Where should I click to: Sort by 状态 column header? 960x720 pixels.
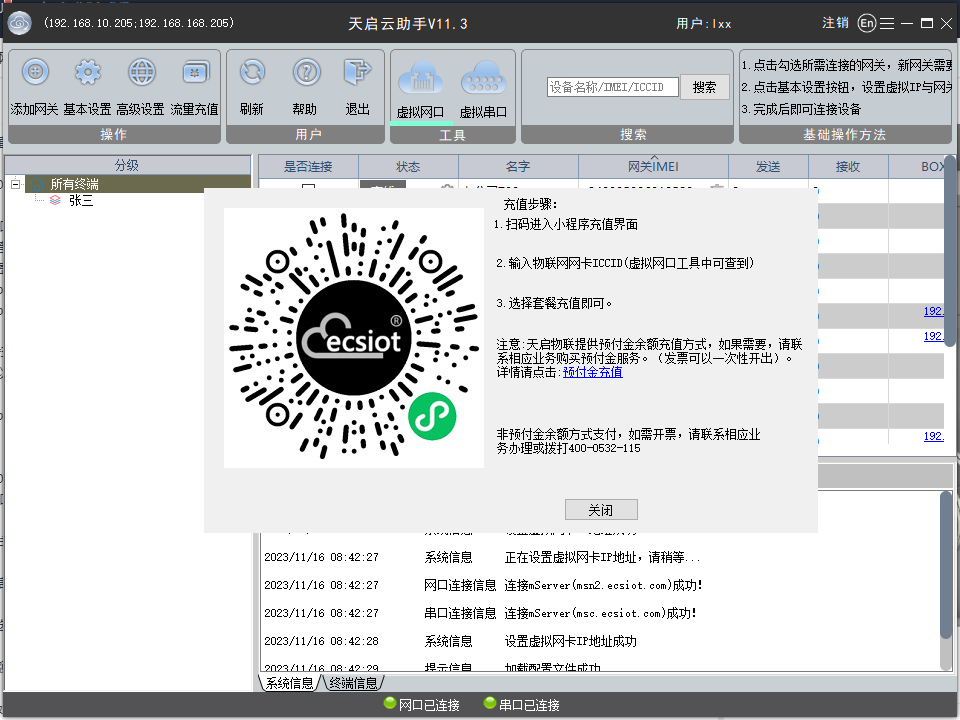pos(408,167)
